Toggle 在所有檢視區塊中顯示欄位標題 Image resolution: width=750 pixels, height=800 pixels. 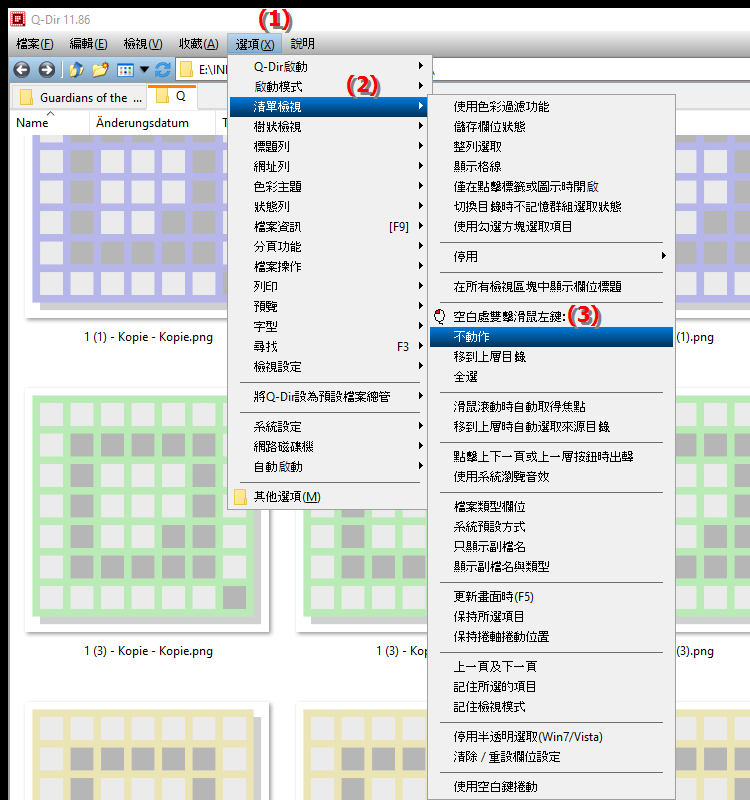[552, 287]
